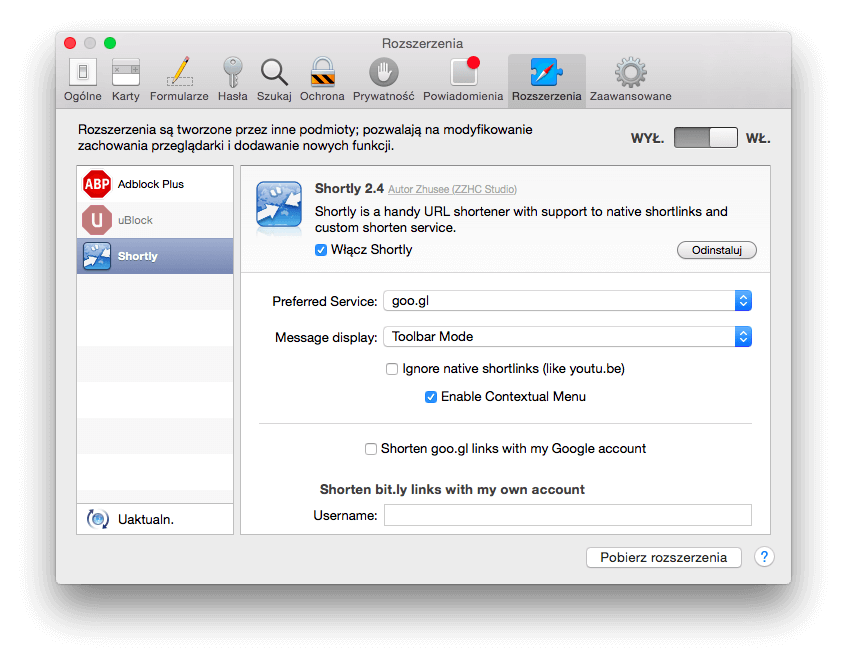Switch to the Ogólne tab label
Viewport: 847px width, 664px height.
pyautogui.click(x=83, y=96)
